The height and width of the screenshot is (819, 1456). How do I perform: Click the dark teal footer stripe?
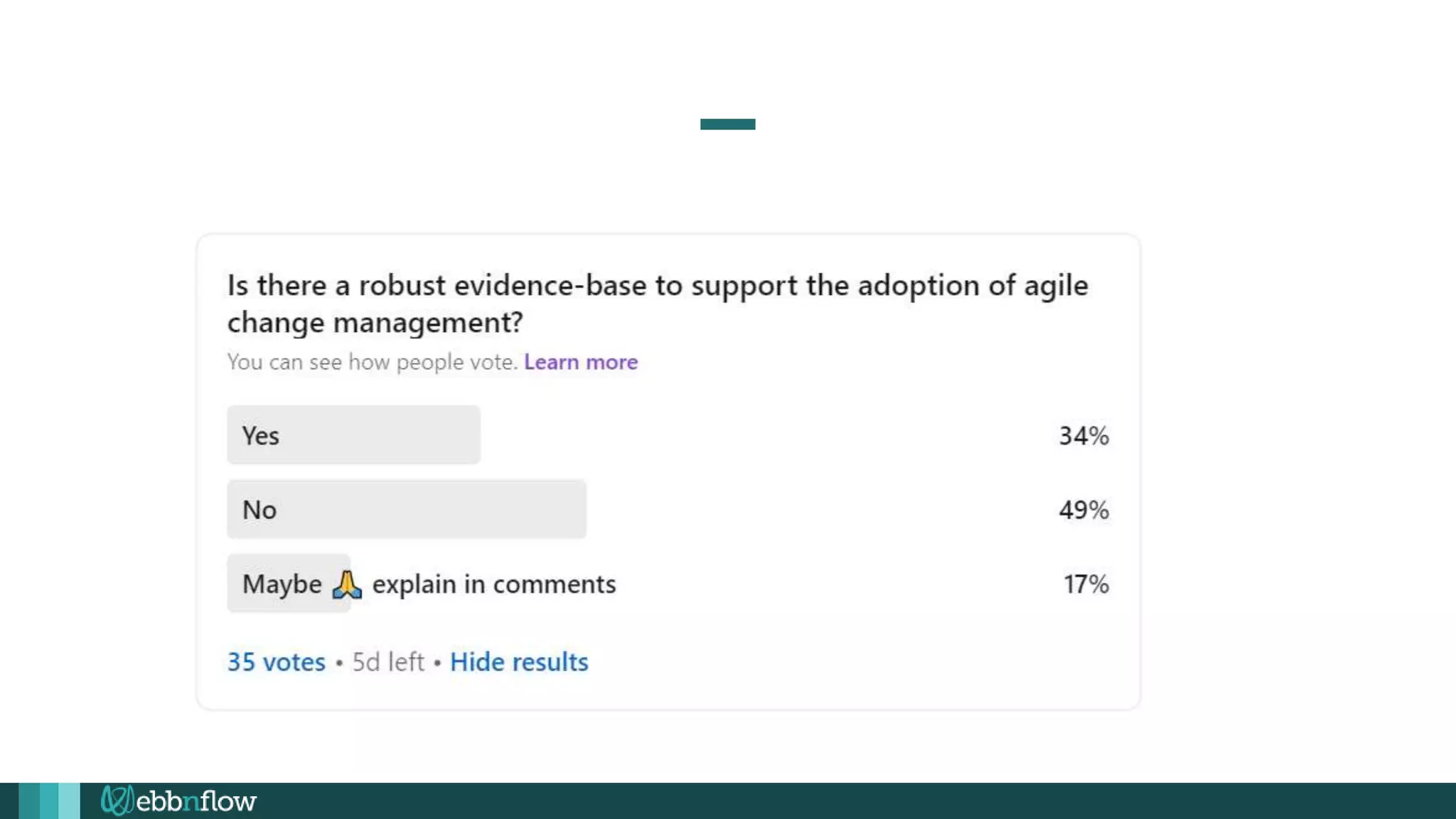coord(28,801)
